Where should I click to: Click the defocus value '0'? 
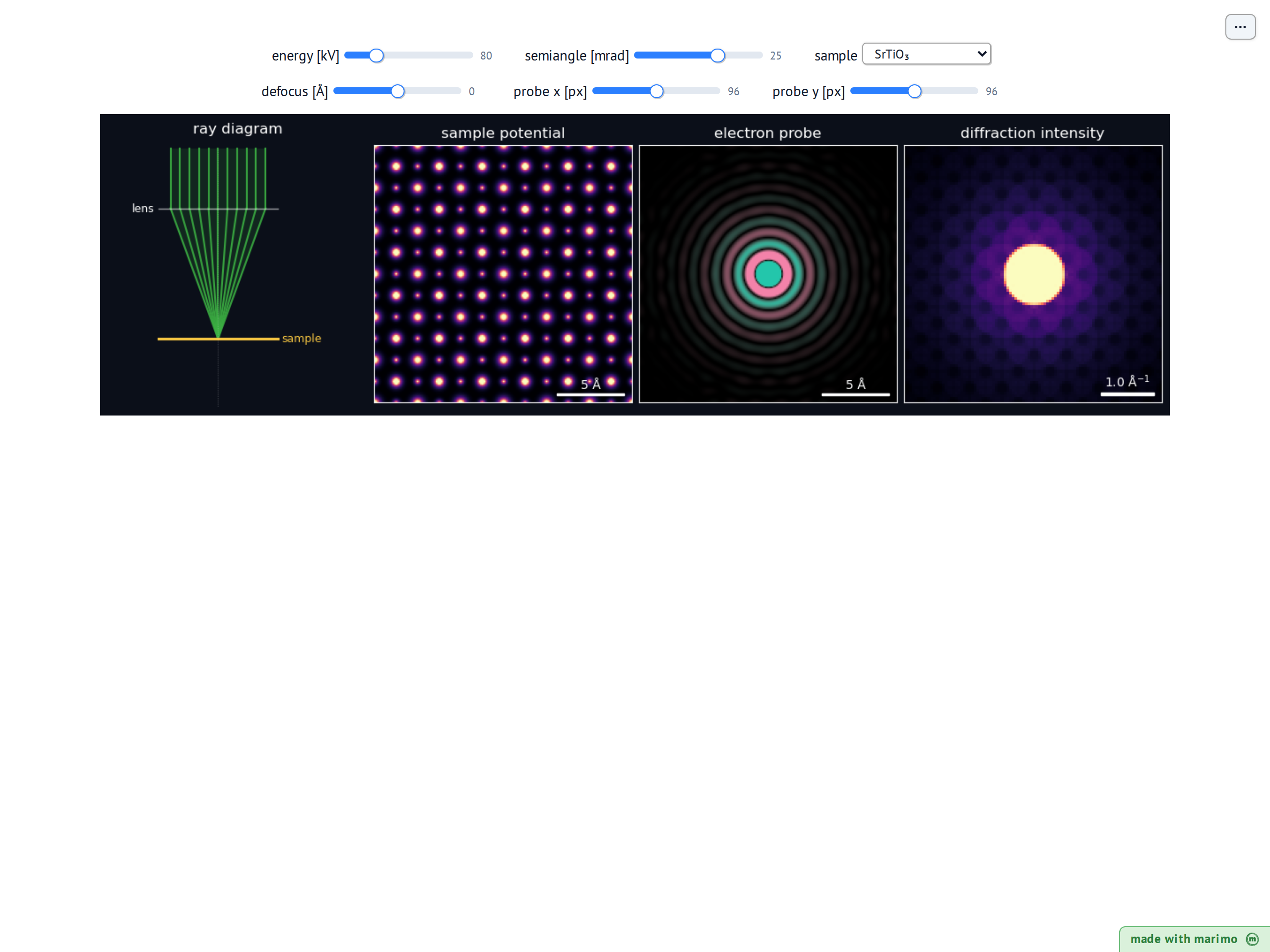471,91
